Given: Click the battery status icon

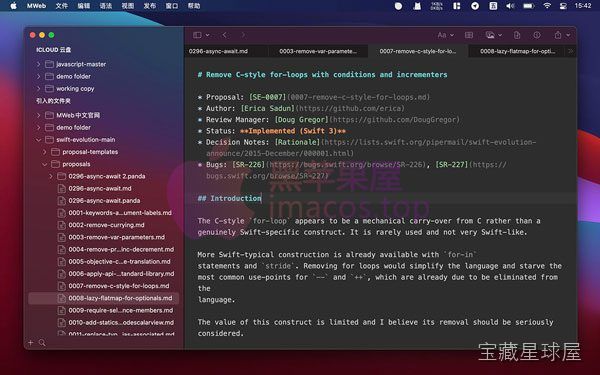Looking at the screenshot, I should pyautogui.click(x=528, y=6).
